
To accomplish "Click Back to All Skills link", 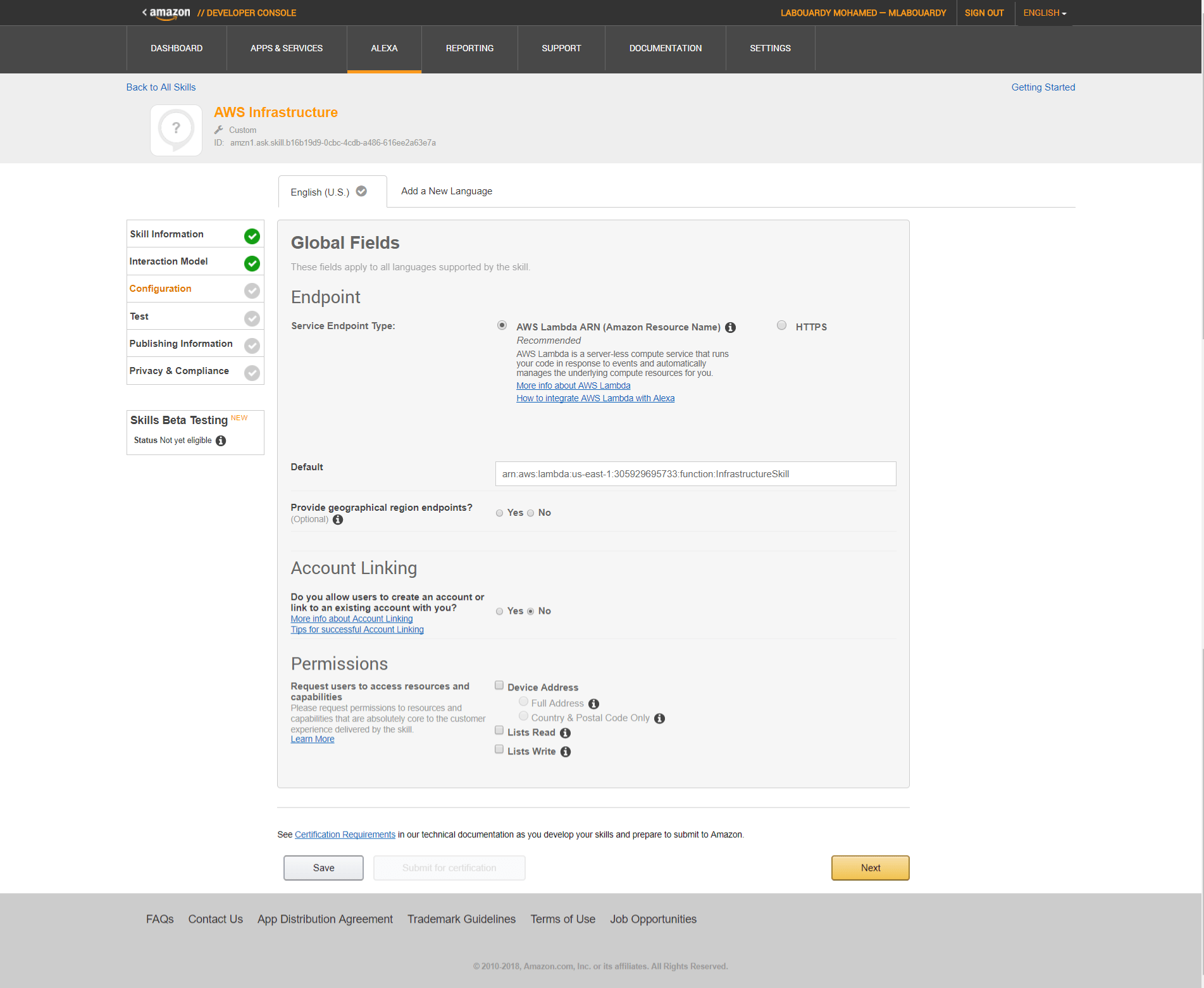I will pyautogui.click(x=161, y=87).
